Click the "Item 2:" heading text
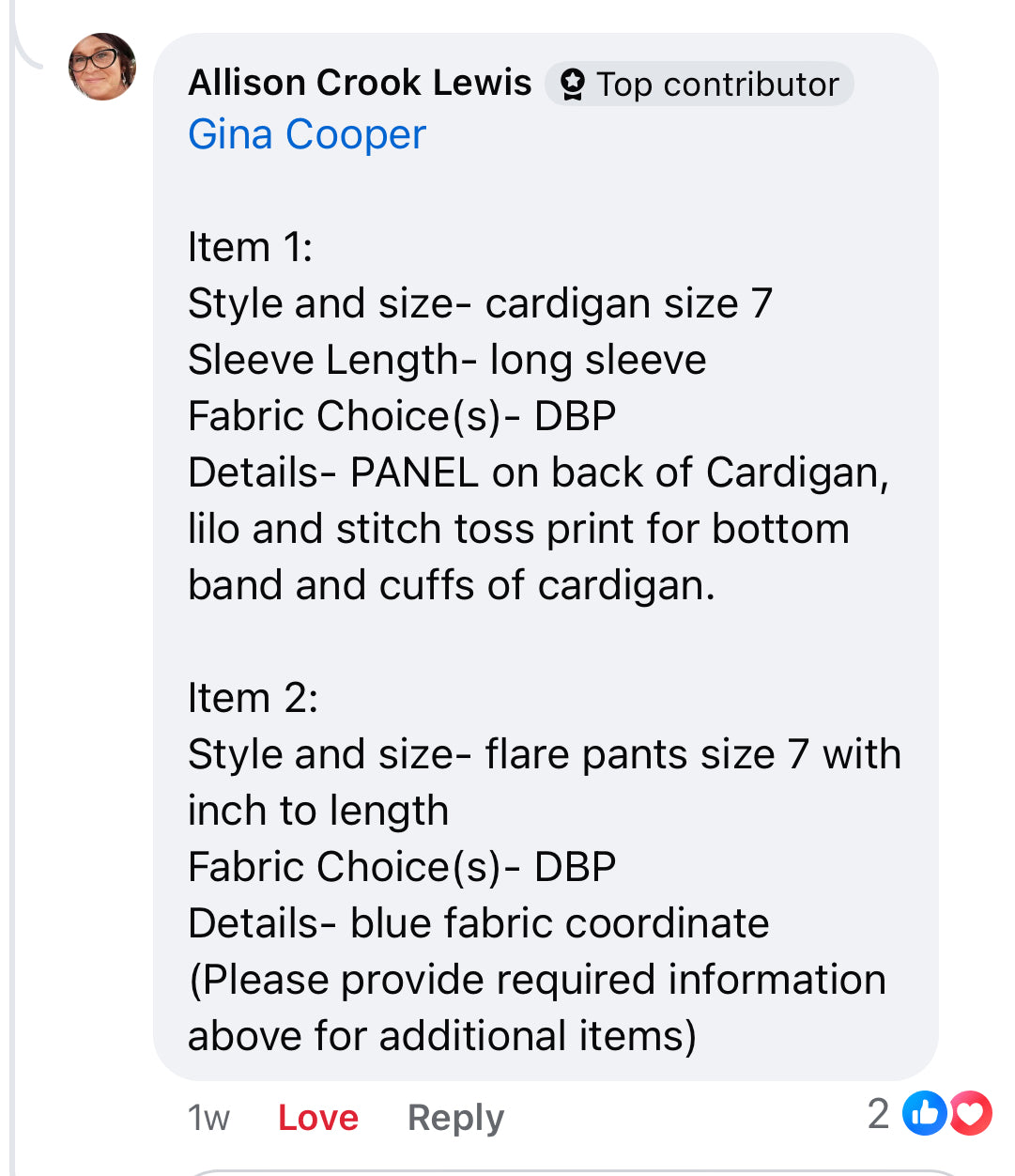 253,698
